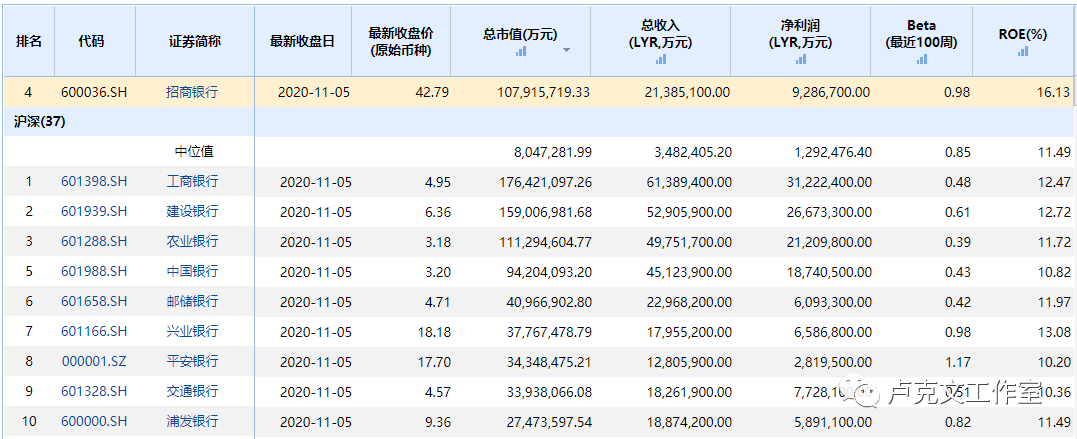Click closing price 18.18 for 兴业银行
This screenshot has width=1077, height=439.
[x=435, y=331]
